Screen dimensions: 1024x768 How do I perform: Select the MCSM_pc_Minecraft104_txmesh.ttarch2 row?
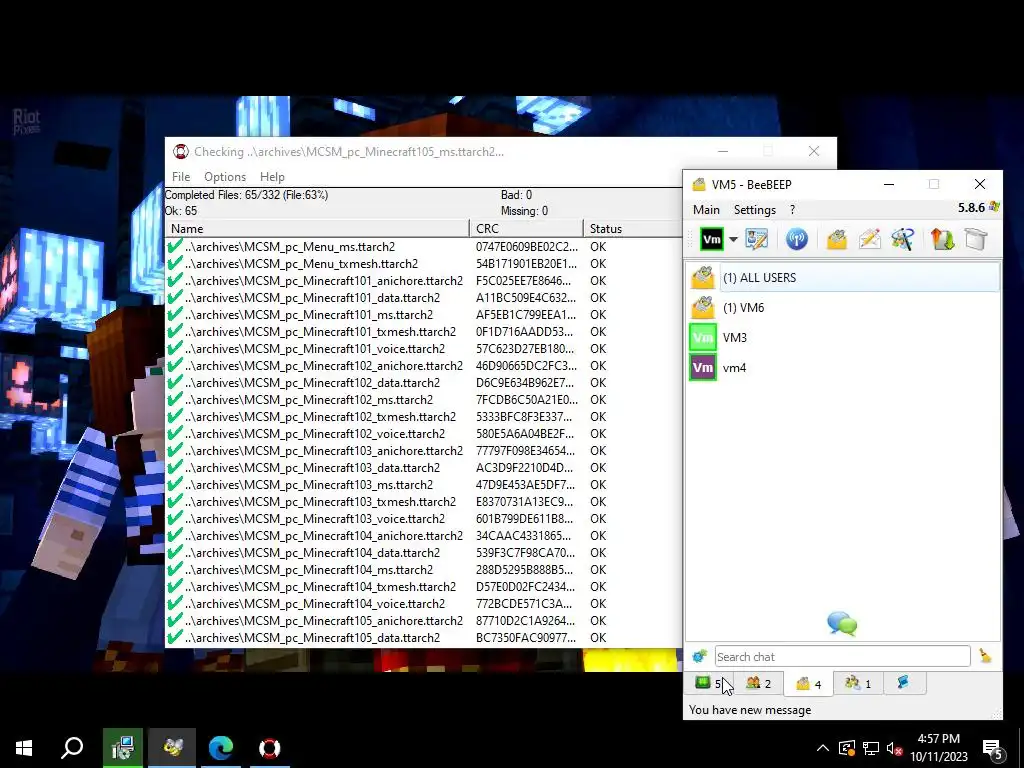click(423, 586)
